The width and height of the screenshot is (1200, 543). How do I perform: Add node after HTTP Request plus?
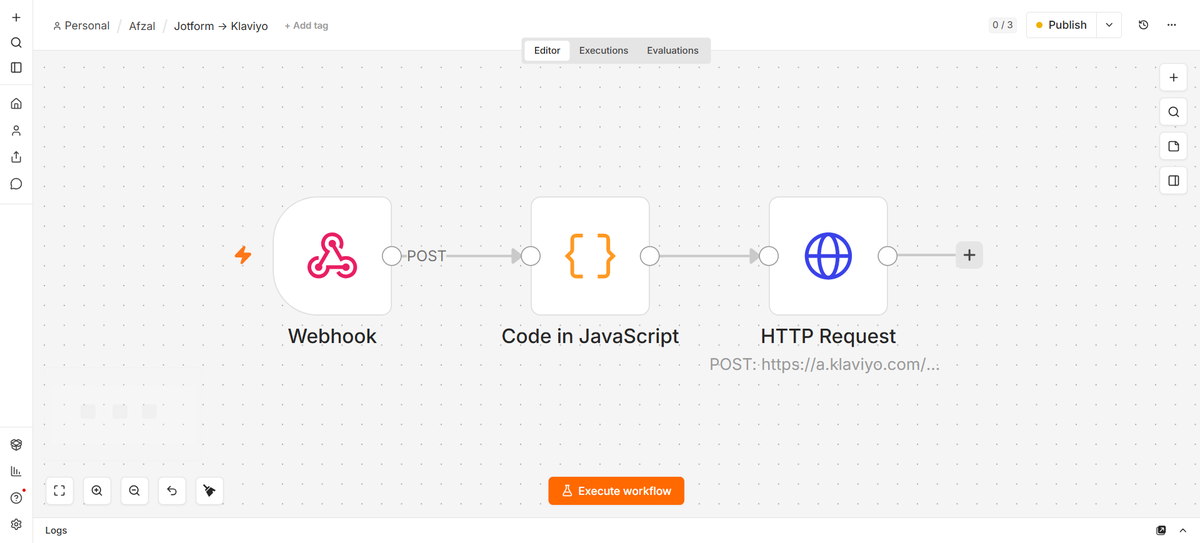(969, 255)
